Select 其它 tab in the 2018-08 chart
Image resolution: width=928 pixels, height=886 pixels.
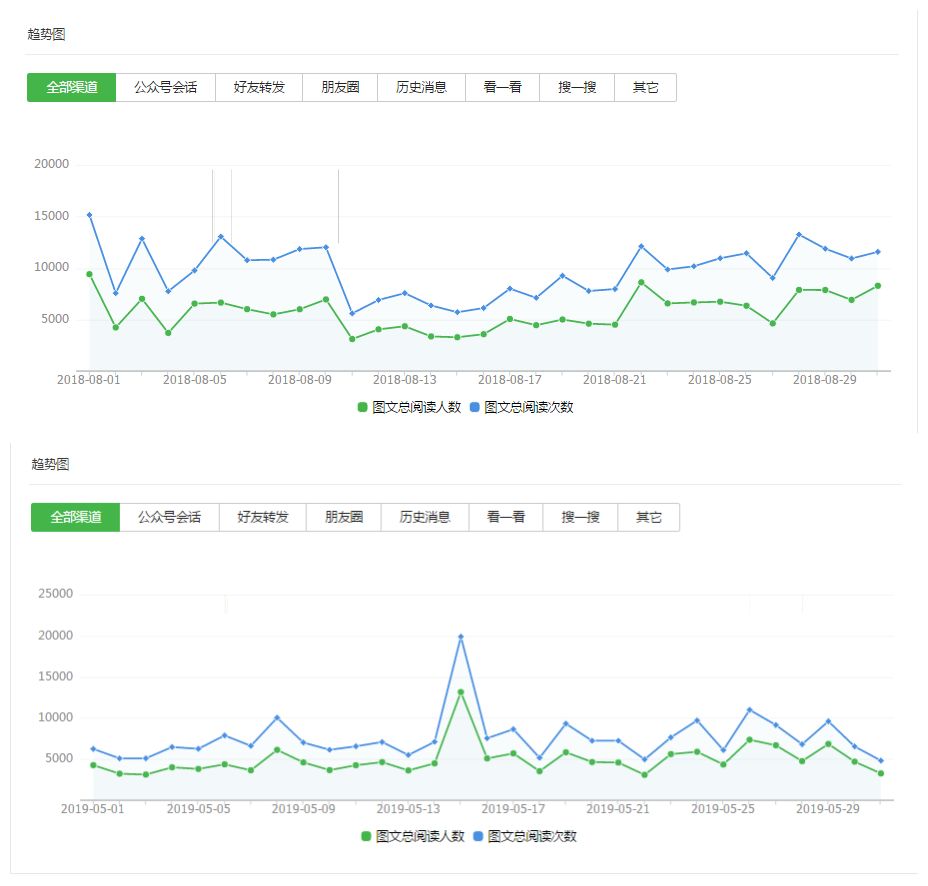click(x=646, y=88)
